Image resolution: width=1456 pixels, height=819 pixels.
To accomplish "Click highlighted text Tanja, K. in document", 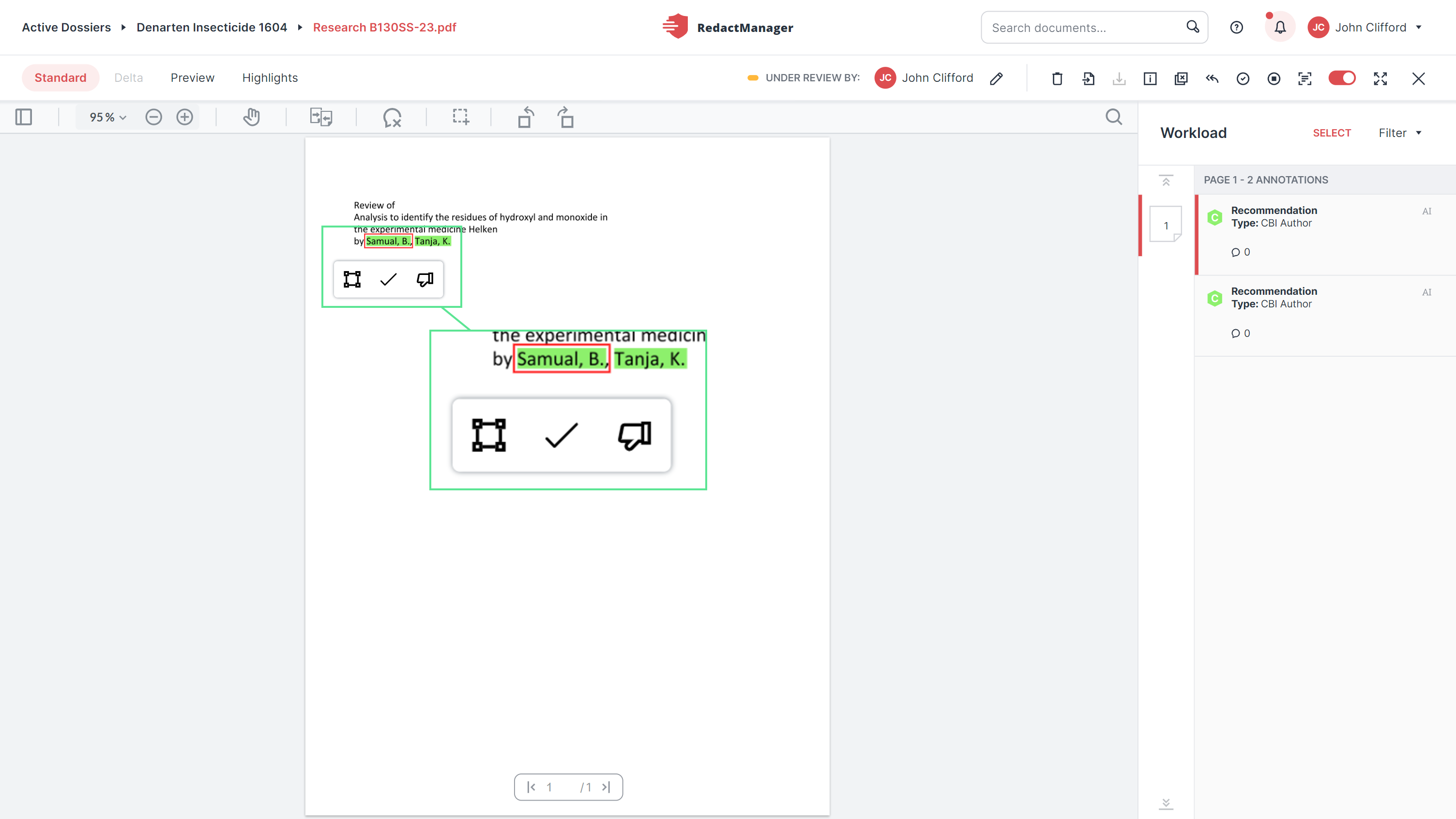I will 432,241.
